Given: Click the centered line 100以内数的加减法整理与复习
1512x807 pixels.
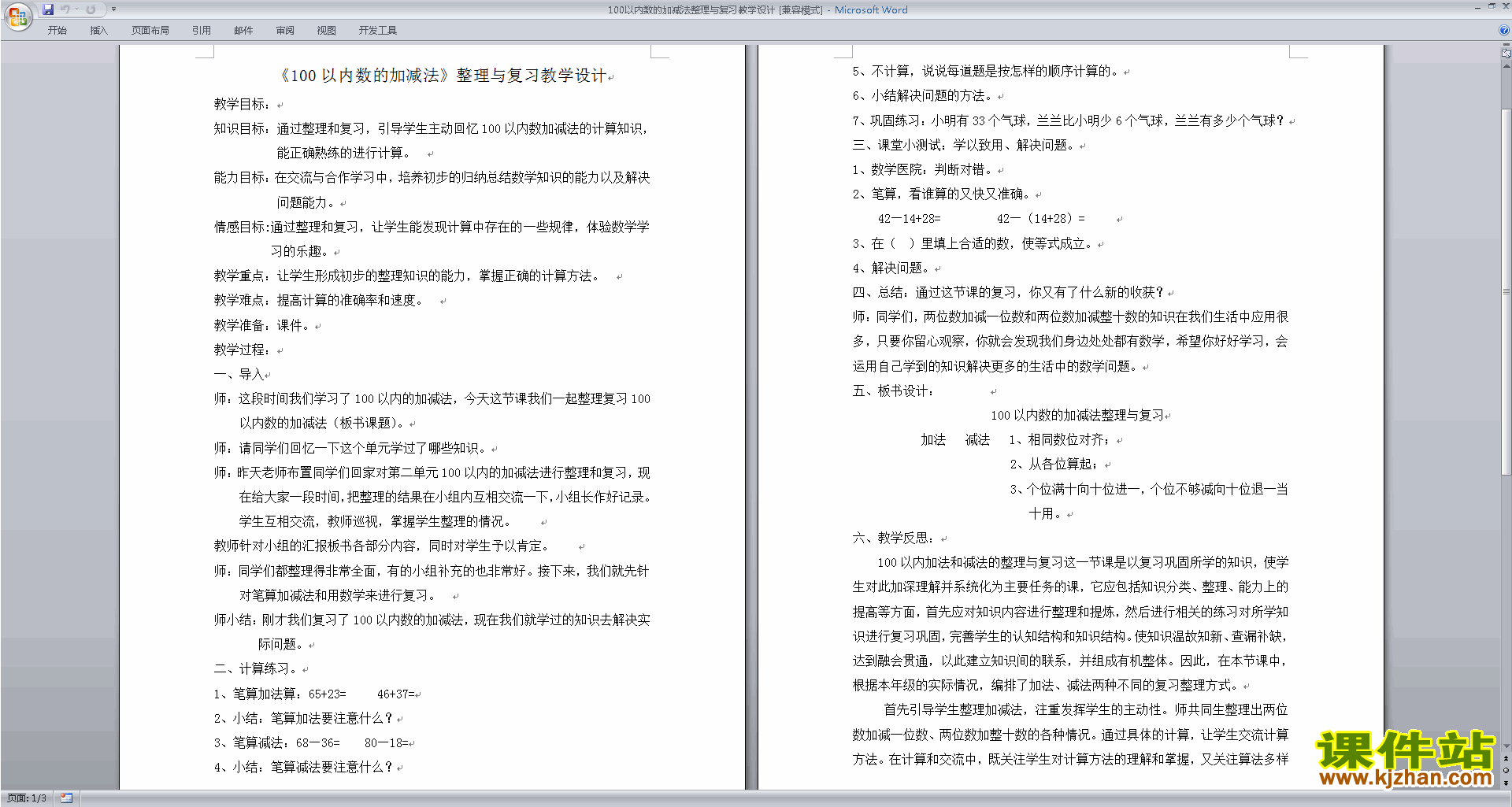Looking at the screenshot, I should coord(1077,415).
